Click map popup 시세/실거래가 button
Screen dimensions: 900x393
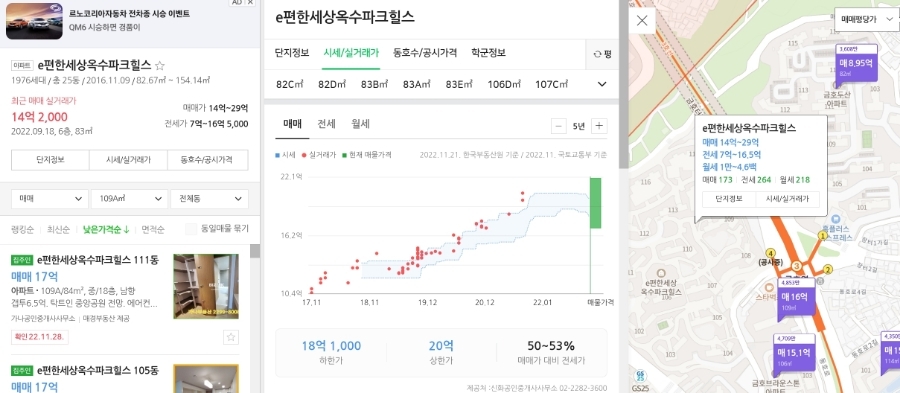pyautogui.click(x=788, y=199)
